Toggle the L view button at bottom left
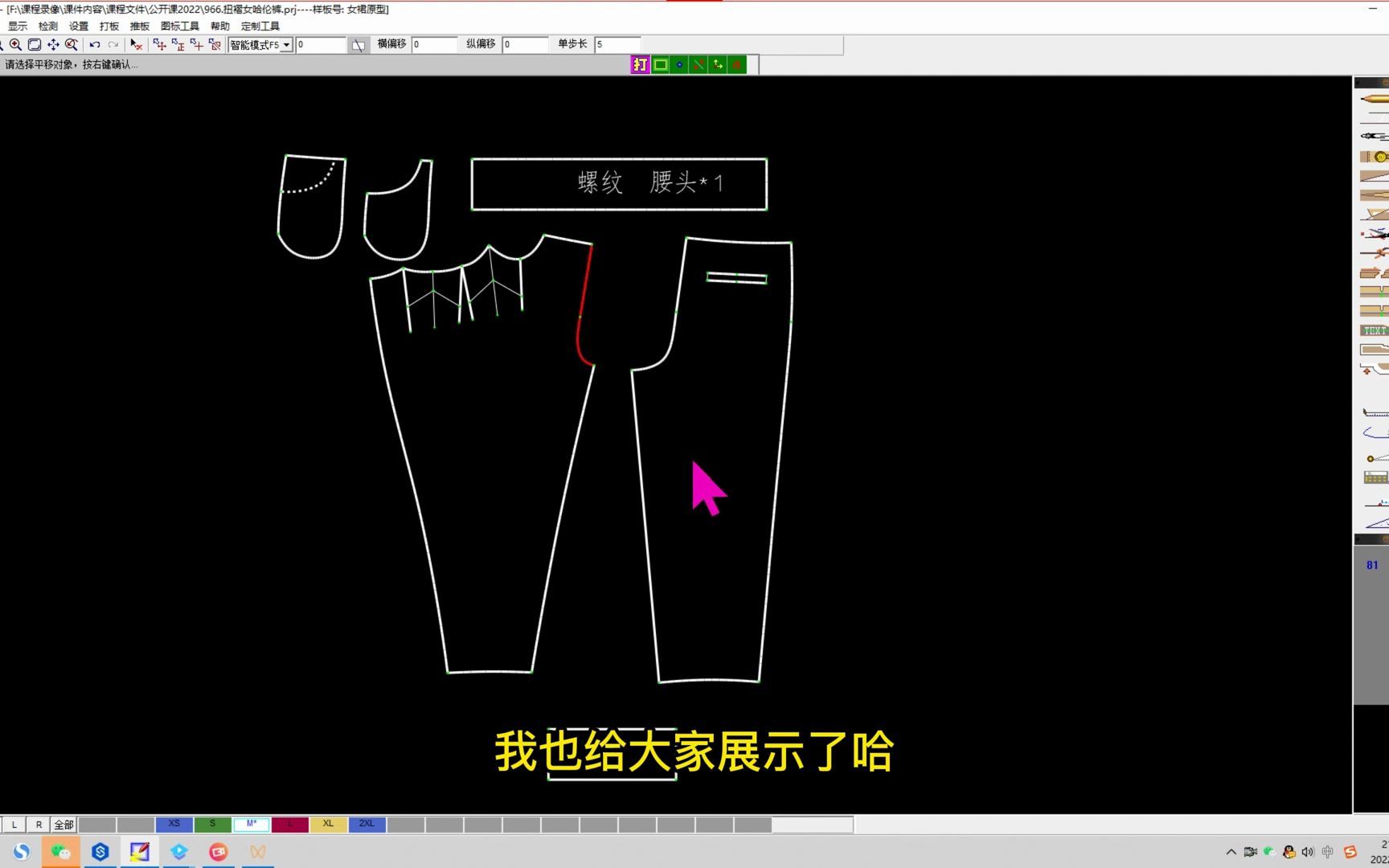 [x=13, y=824]
